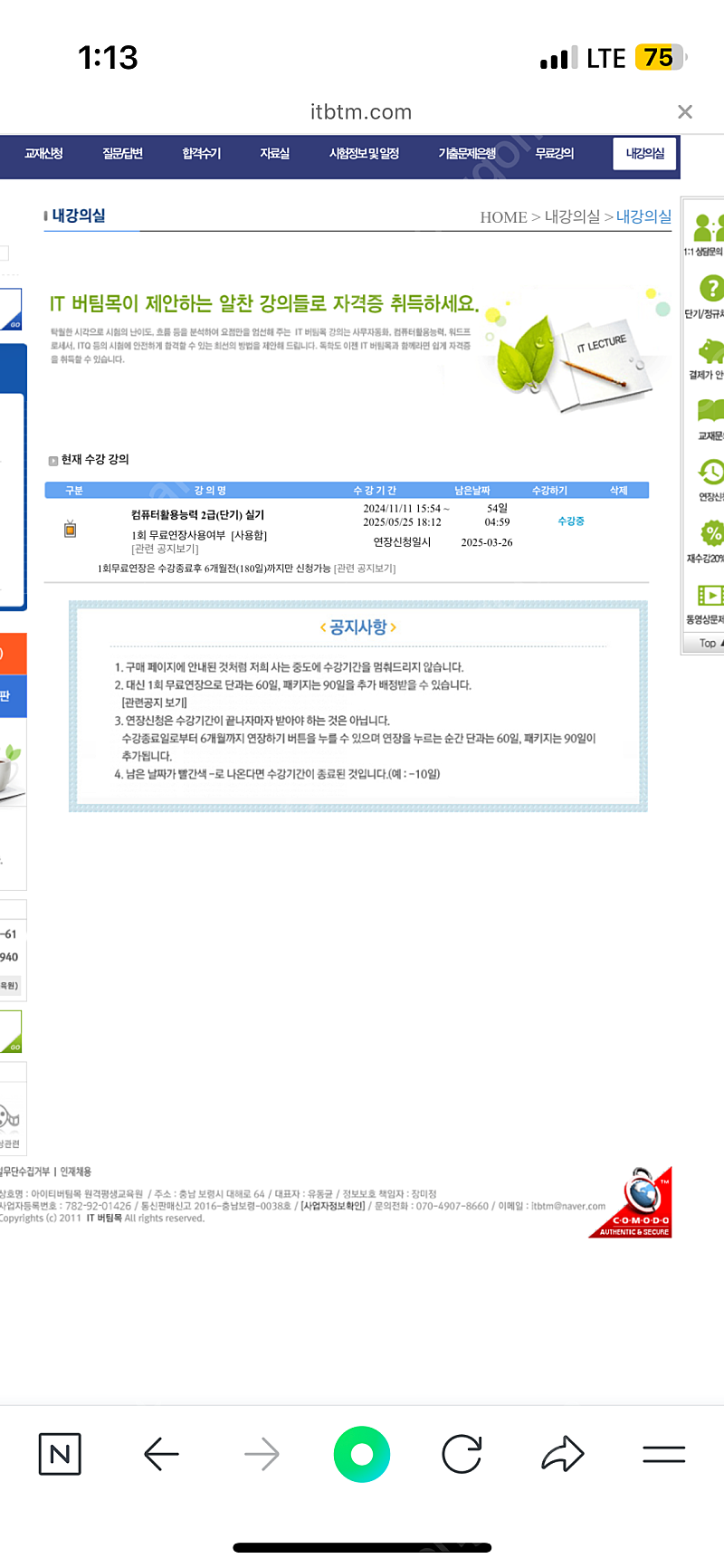Click the 수강하기 column header
Screen dimensions: 724x1568
[549, 491]
